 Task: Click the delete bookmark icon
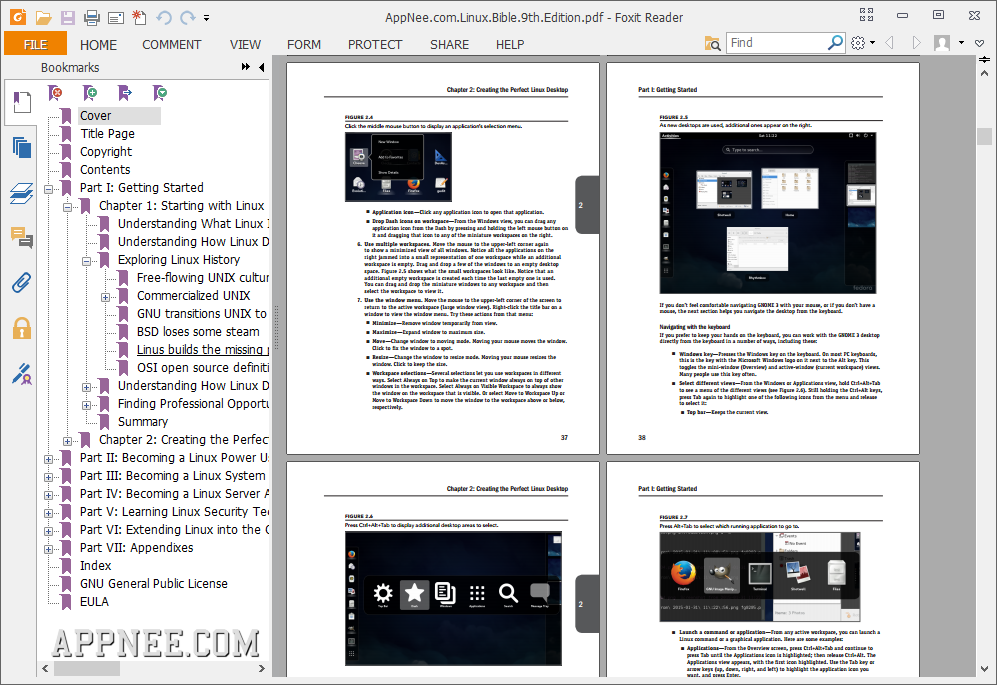click(x=56, y=93)
